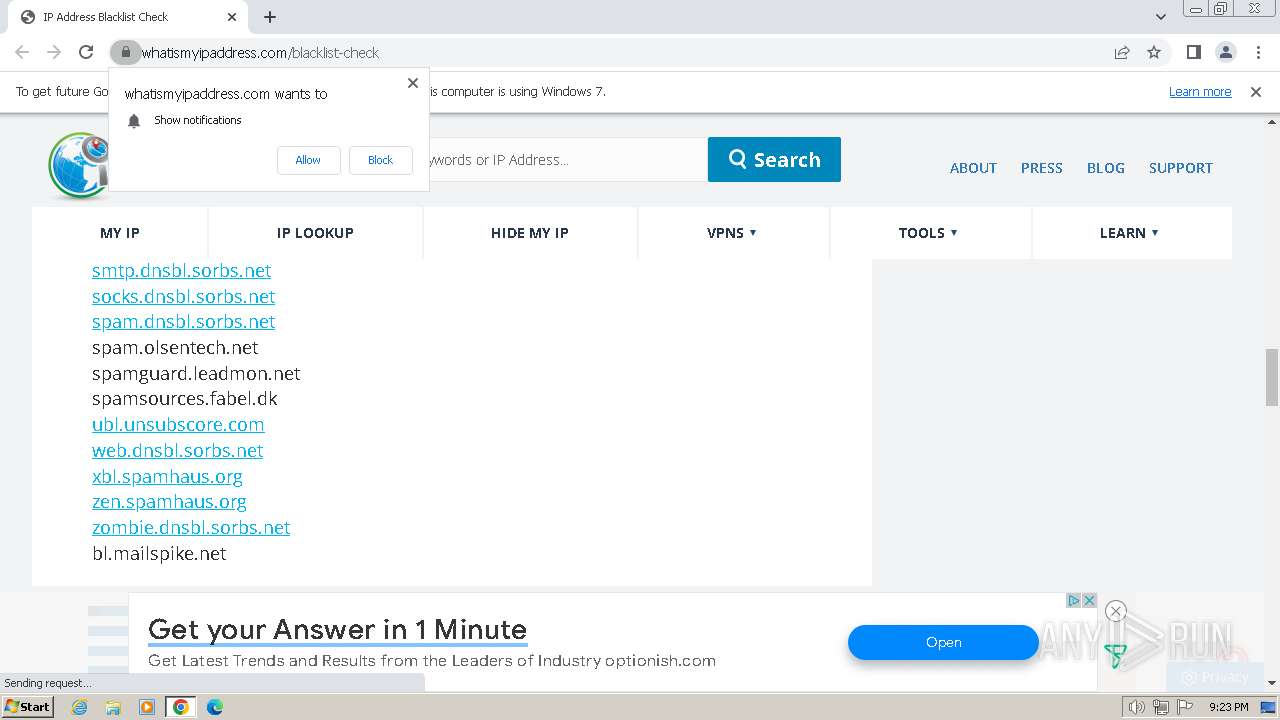Click the AdChoices icon on the ad
This screenshot has width=1280, height=720.
1073,601
